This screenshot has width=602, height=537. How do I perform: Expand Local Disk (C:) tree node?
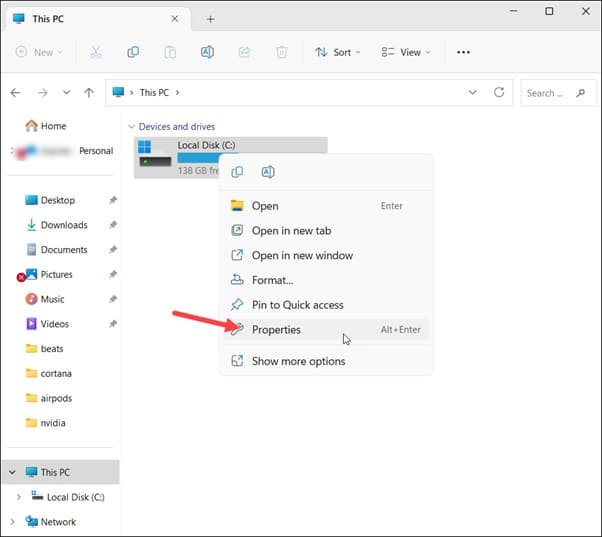18,497
